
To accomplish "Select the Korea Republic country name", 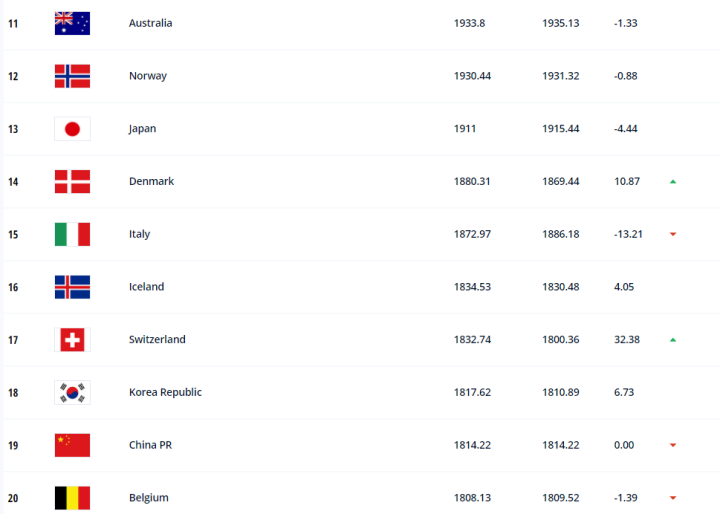I will click(x=165, y=392).
